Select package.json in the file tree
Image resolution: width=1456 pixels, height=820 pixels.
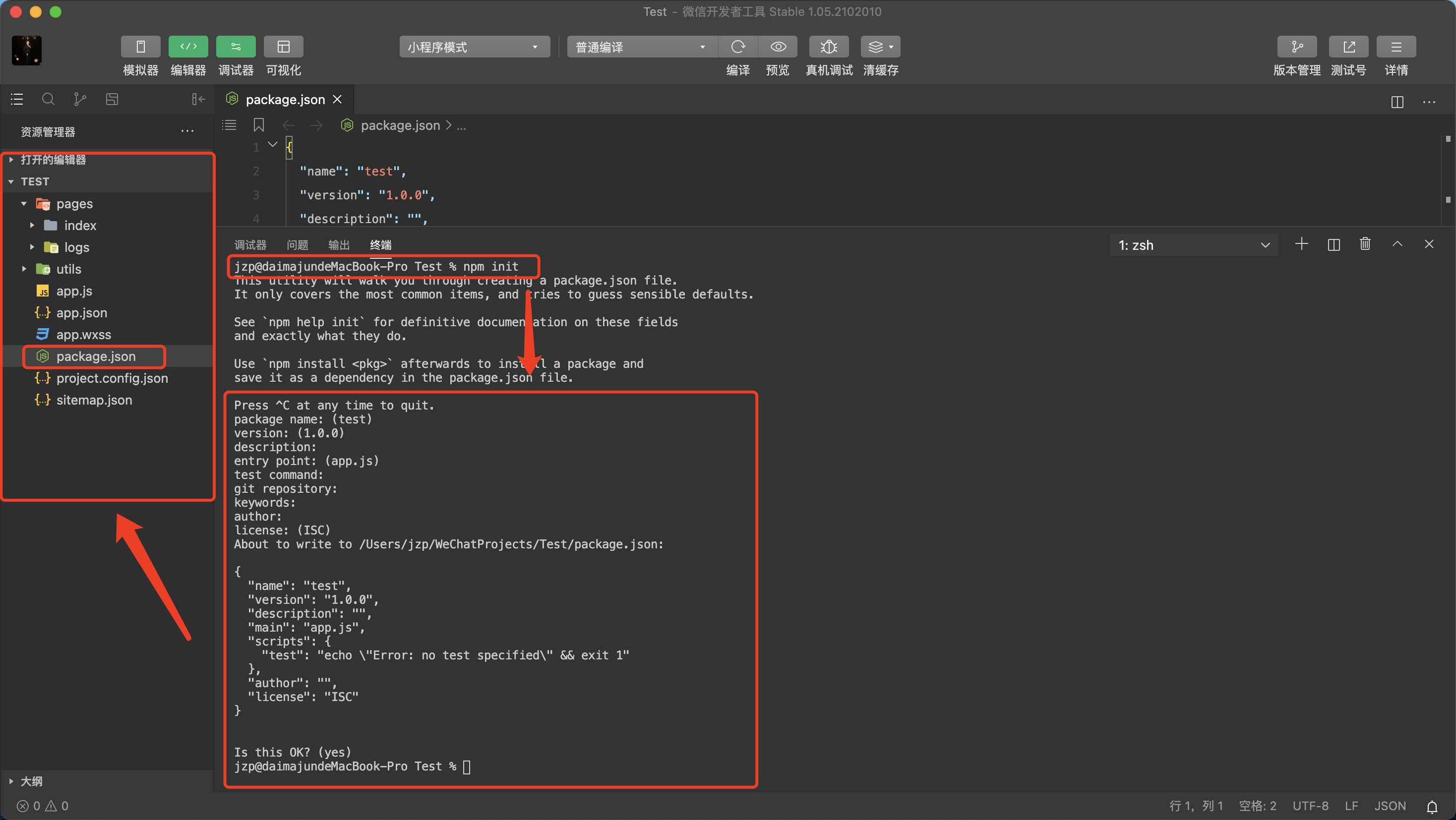(108, 356)
